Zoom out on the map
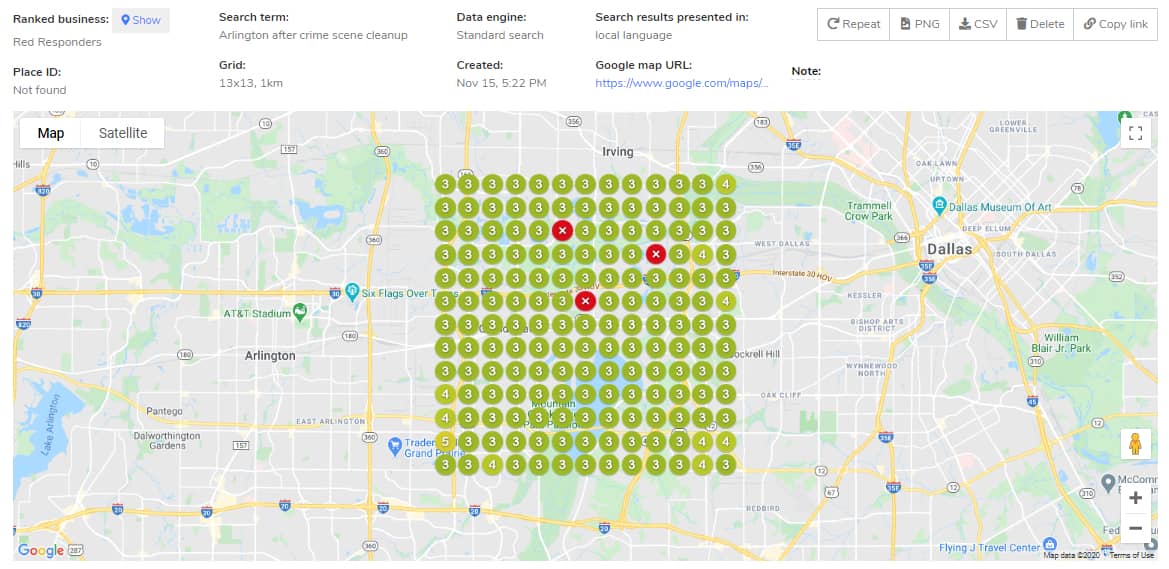This screenshot has width=1169, height=569. (1135, 528)
